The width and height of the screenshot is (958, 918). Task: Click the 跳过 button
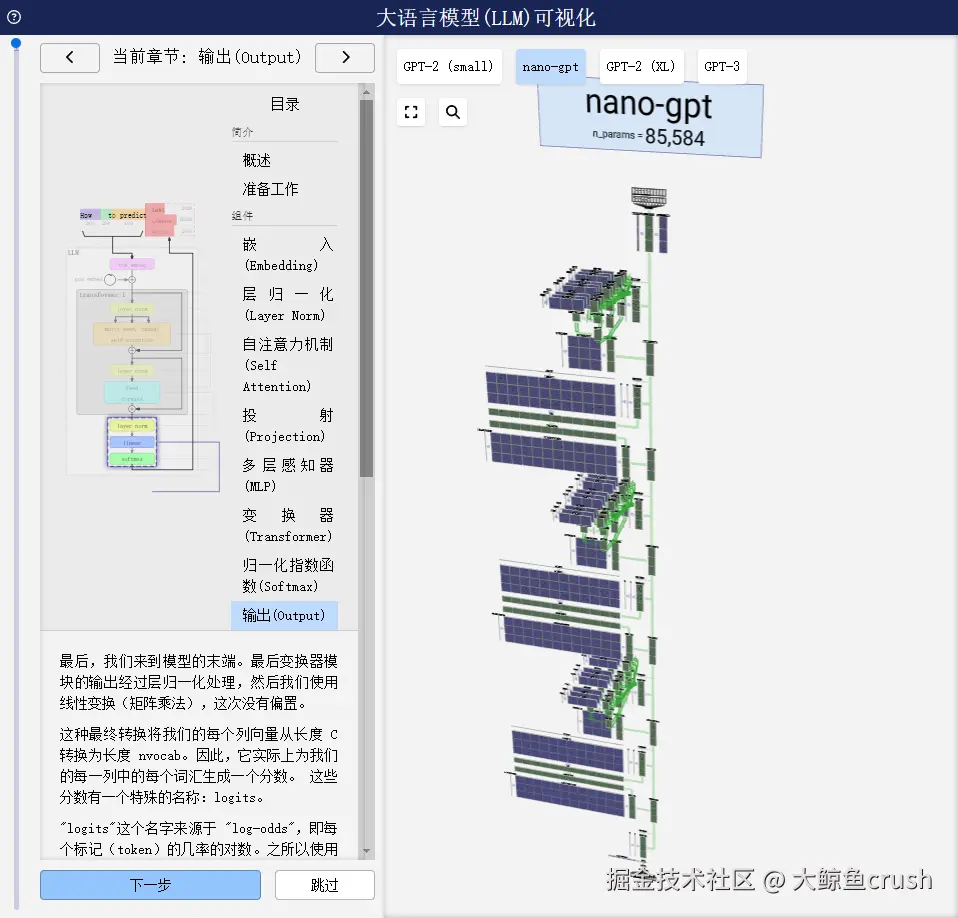coord(324,885)
